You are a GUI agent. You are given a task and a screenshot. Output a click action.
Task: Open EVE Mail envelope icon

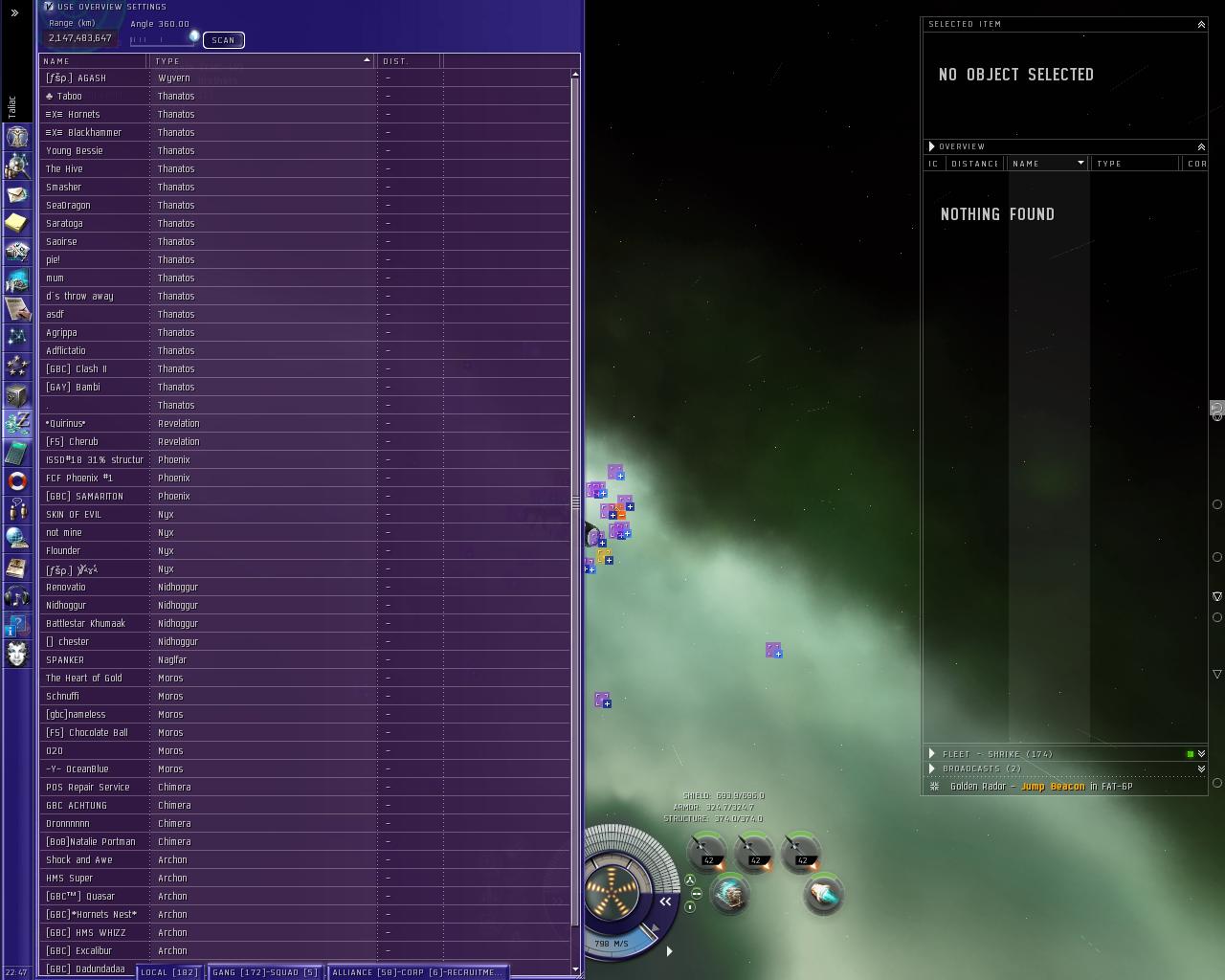click(17, 194)
